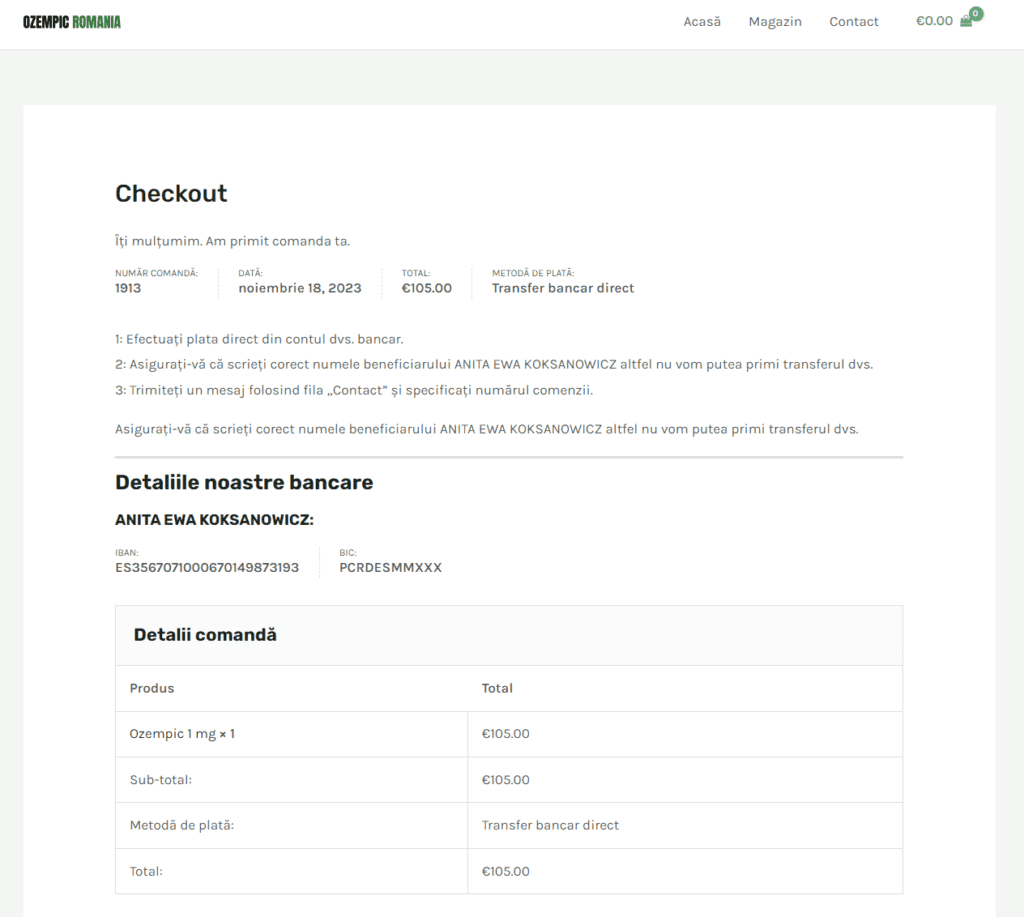The image size is (1024, 917).
Task: Open the shopping cart icon
Action: [966, 21]
